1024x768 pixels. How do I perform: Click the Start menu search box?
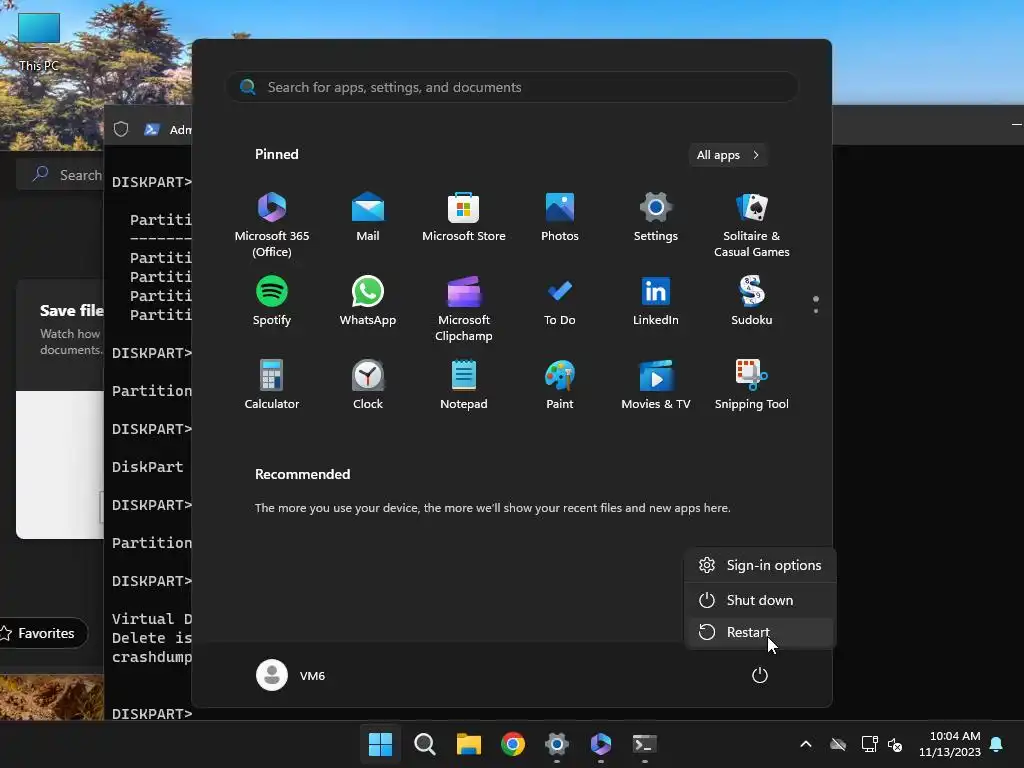[512, 87]
